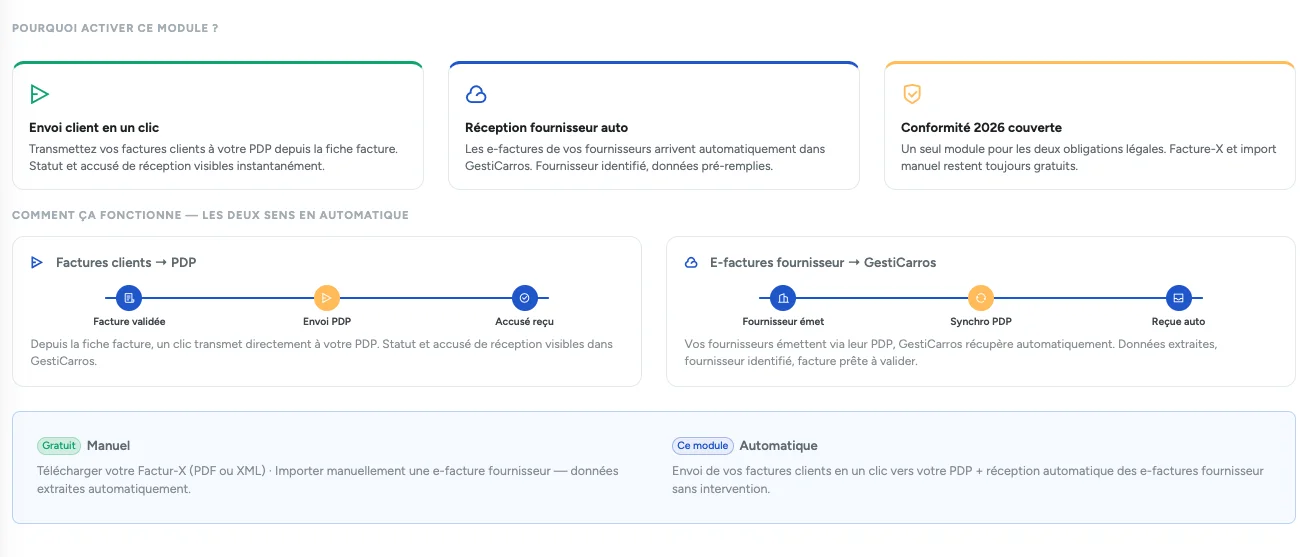1311x557 pixels.
Task: Click the green 'Gratuit' badge
Action: click(x=59, y=446)
